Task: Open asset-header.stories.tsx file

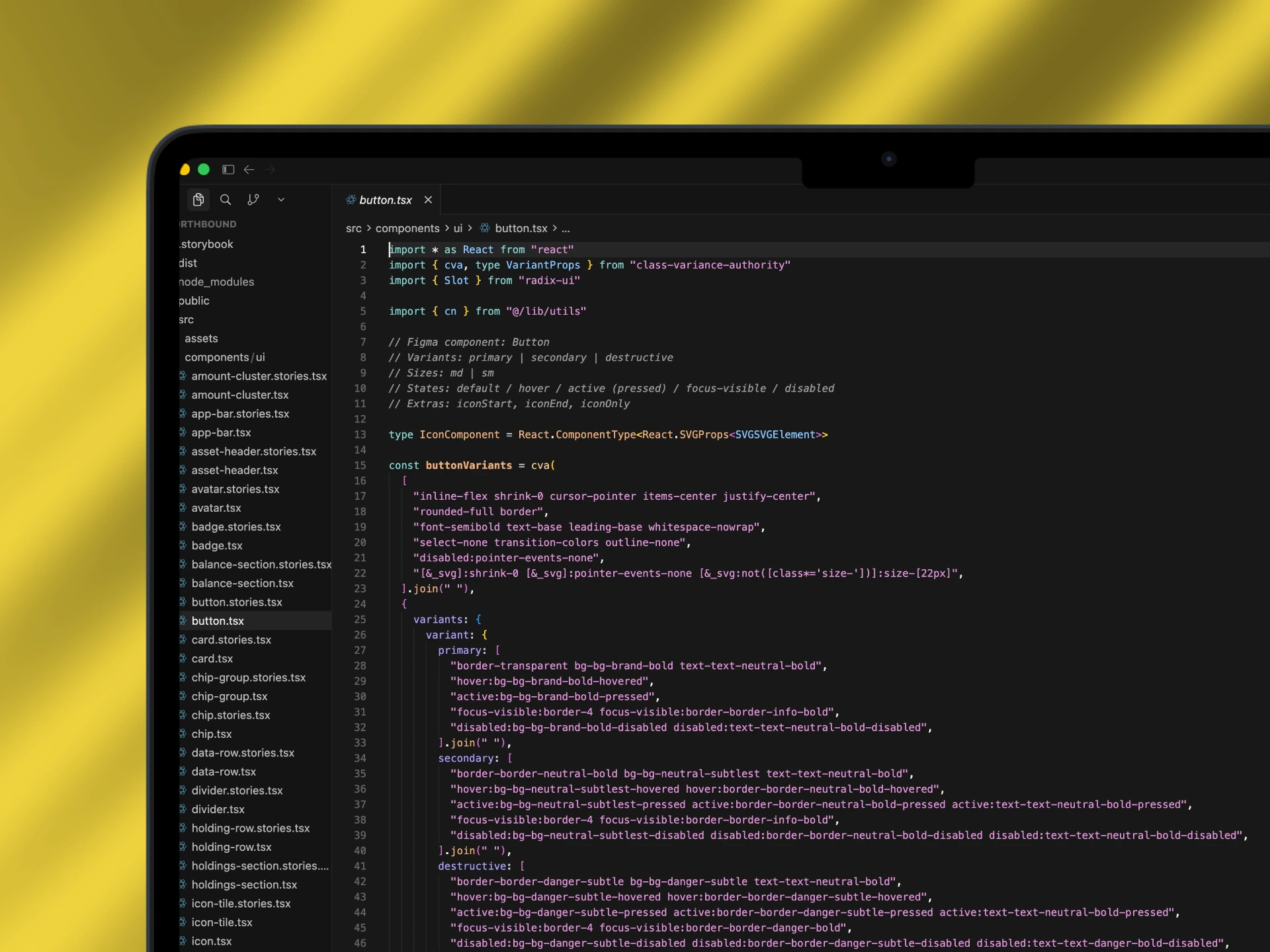Action: tap(255, 452)
